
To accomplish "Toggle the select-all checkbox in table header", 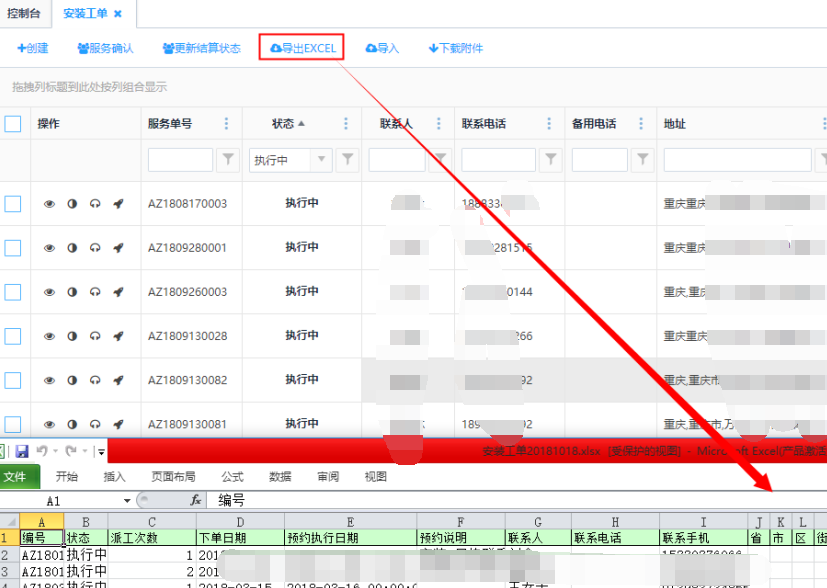I will (x=13, y=124).
